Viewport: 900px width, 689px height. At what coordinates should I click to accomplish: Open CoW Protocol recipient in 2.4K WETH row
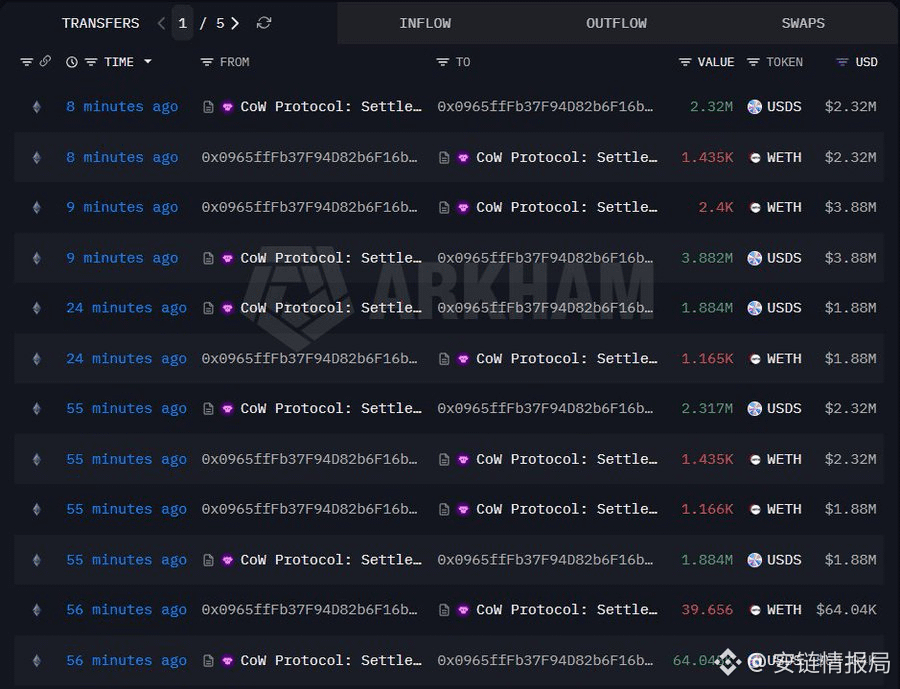click(x=567, y=207)
